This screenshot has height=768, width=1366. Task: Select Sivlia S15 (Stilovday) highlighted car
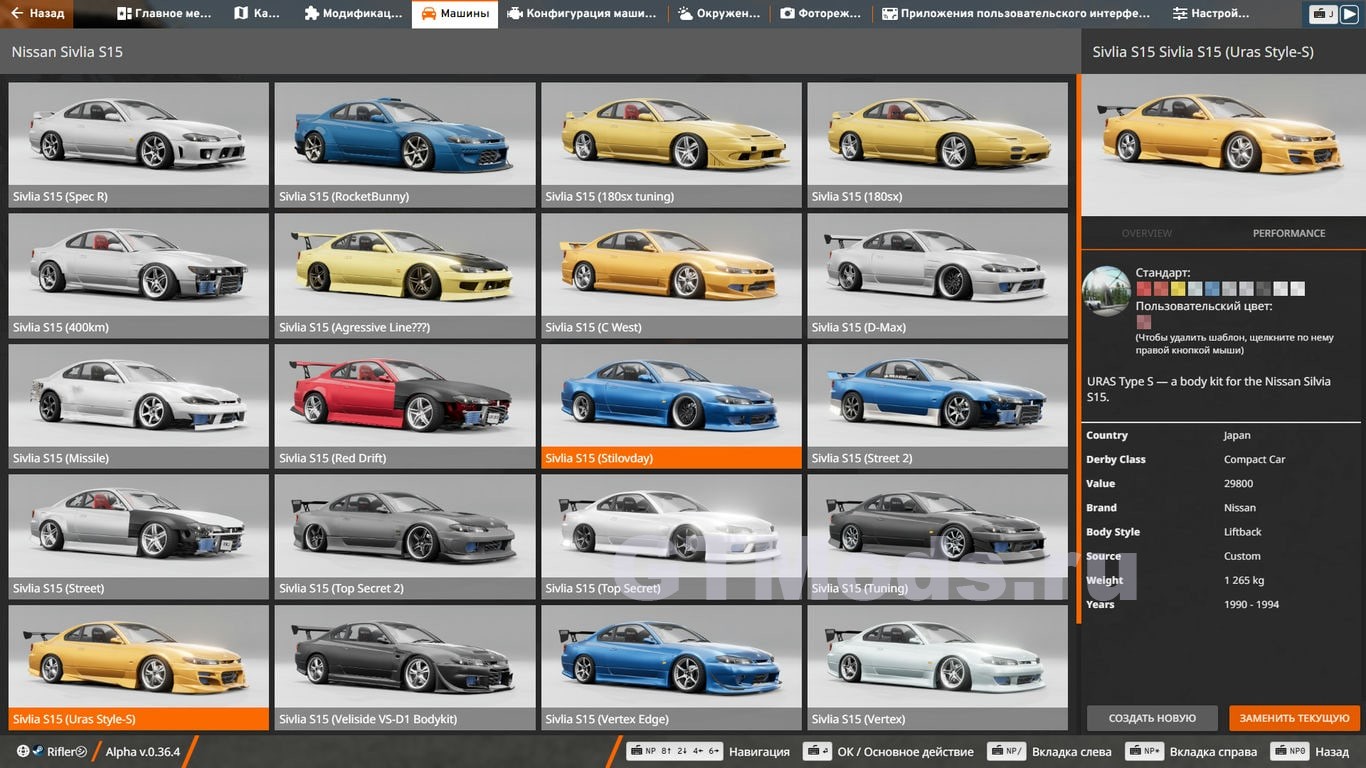coord(671,406)
